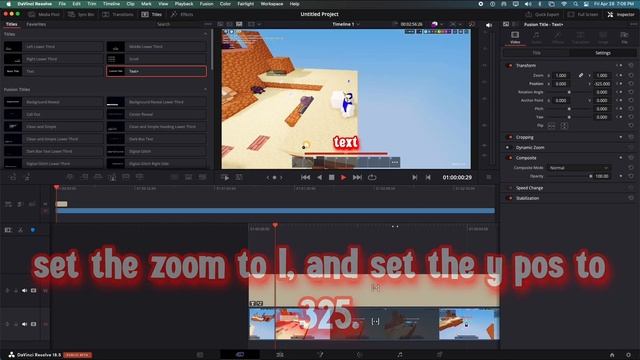The image size is (640, 360).
Task: Select the Video tab in Inspector
Action: 515,38
